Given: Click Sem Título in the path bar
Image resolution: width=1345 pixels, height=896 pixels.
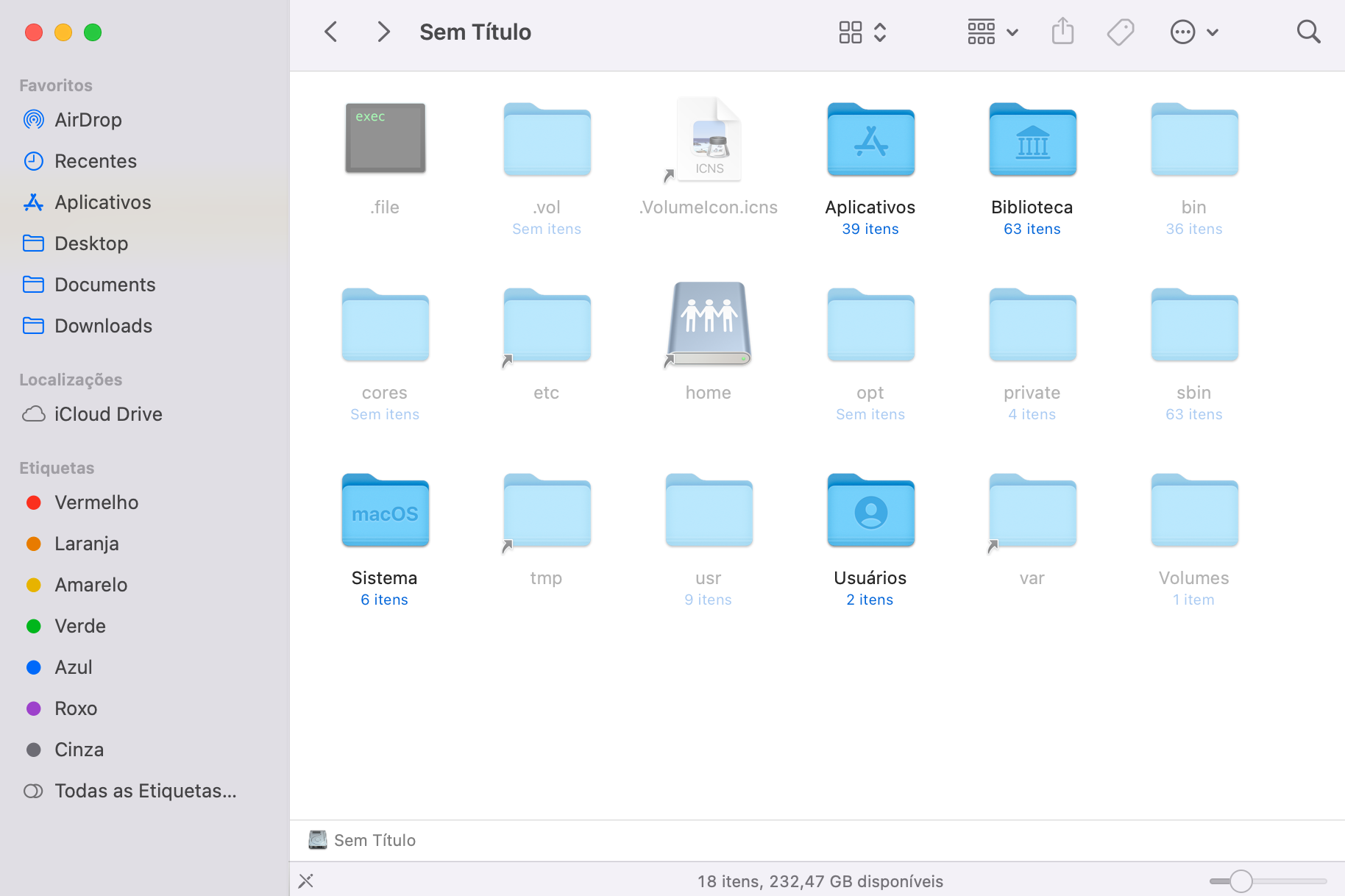Looking at the screenshot, I should point(374,840).
